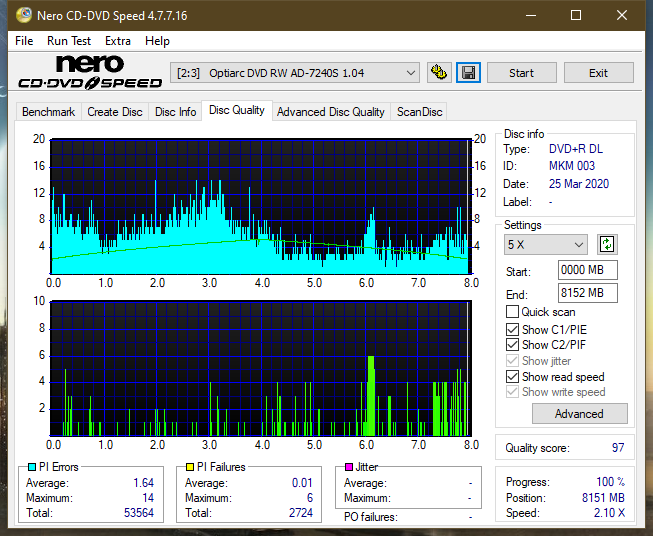Click the PI Errors graph area
This screenshot has height=536, width=653.
261,206
